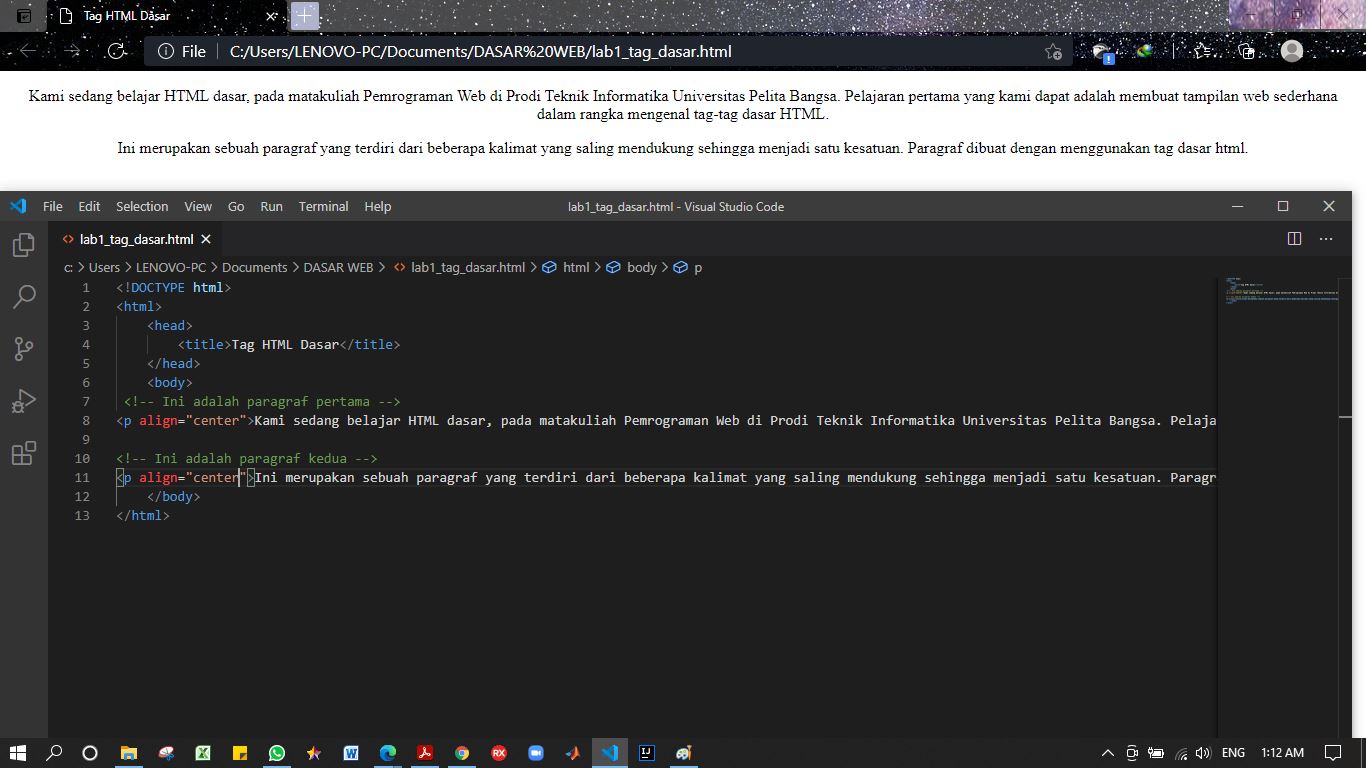Click the ENG language indicator
The image size is (1366, 768).
(x=1232, y=753)
